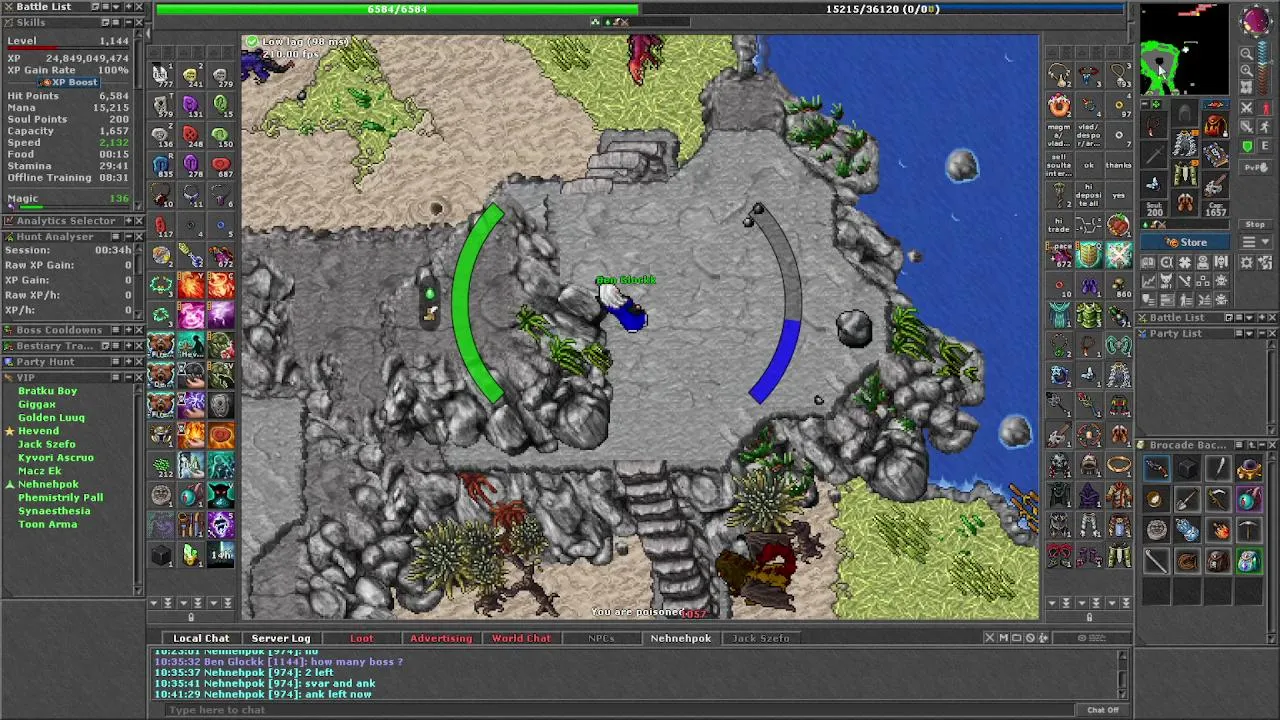Click the XP Boost button

coord(69,82)
